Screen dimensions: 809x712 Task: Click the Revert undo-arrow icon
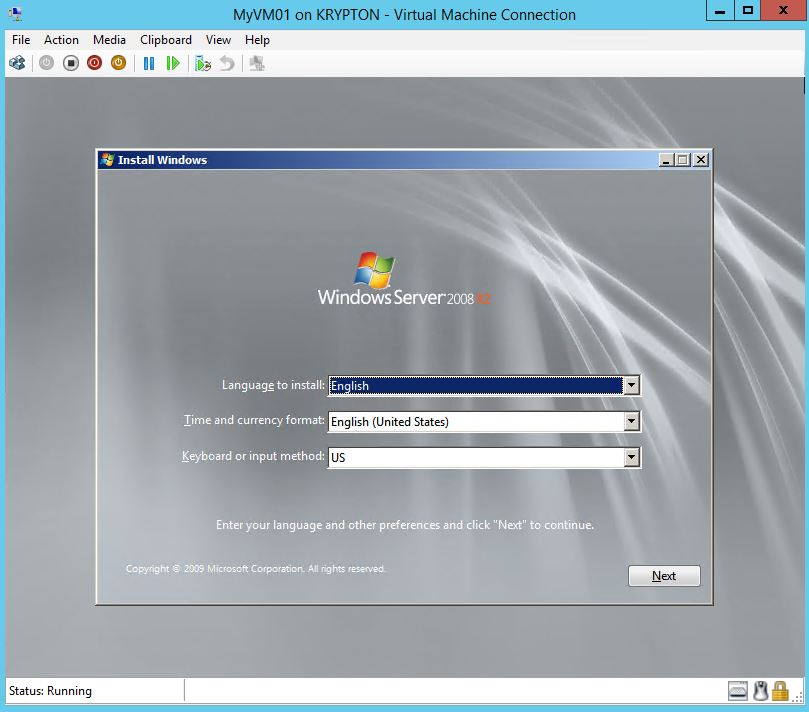[227, 63]
